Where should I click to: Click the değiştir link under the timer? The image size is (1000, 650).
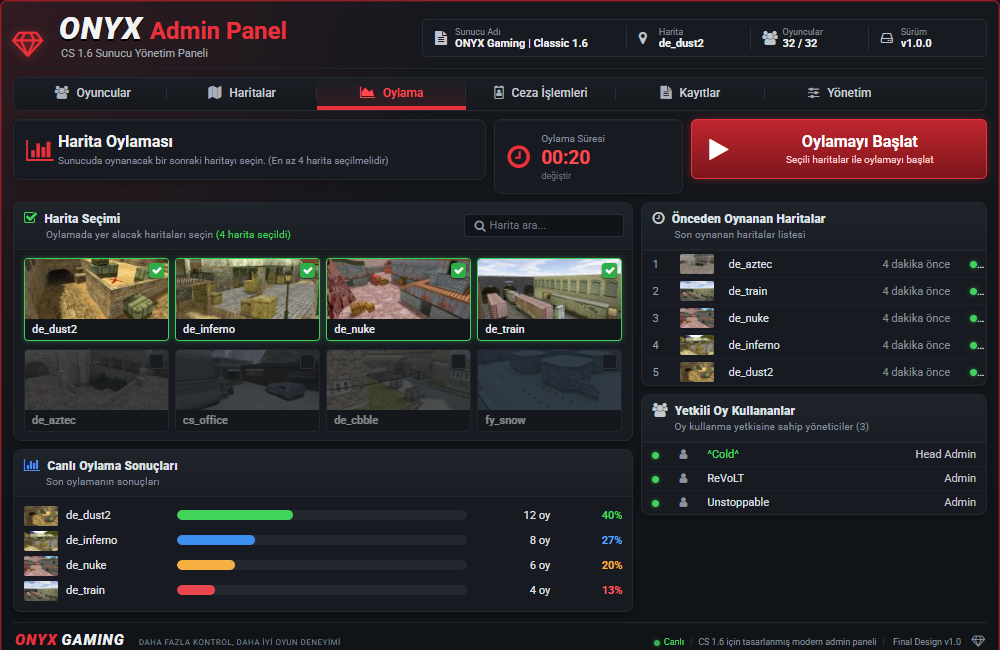click(556, 176)
